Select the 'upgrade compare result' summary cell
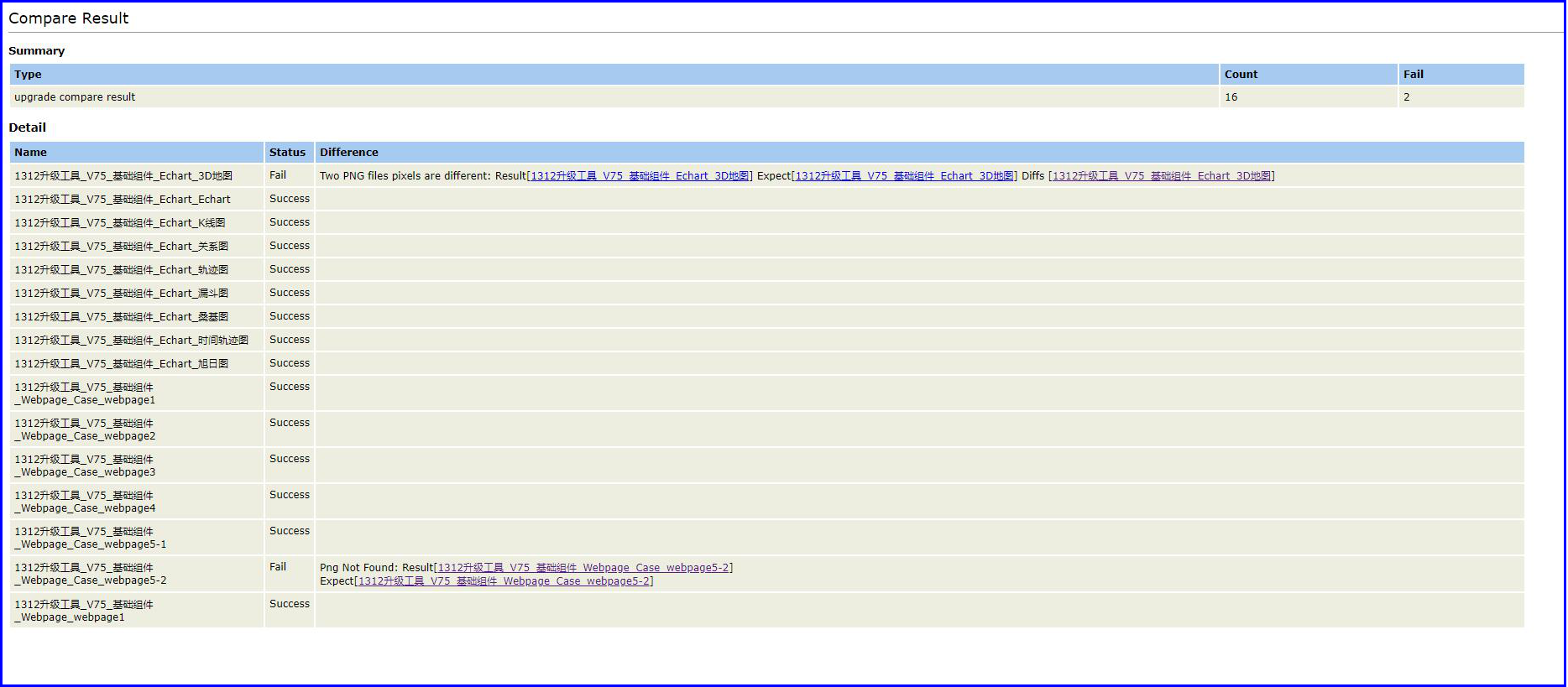1568x687 pixels. click(75, 97)
